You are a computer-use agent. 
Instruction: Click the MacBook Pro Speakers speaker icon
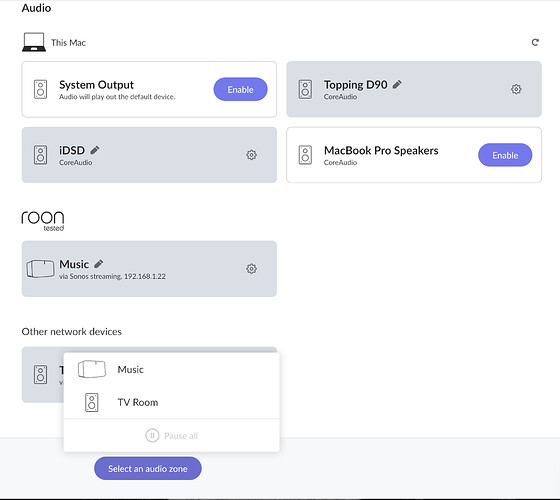pos(305,155)
